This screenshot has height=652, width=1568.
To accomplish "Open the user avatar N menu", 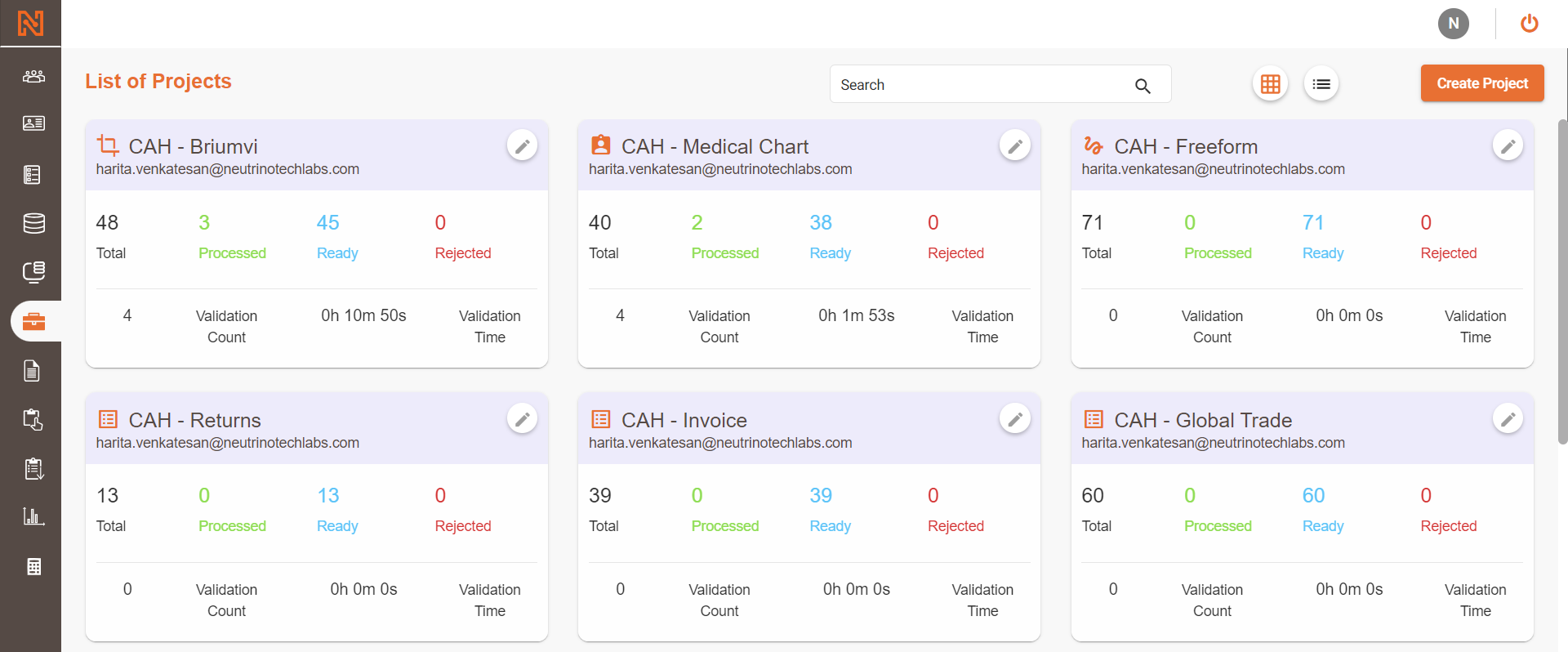I will (1454, 24).
